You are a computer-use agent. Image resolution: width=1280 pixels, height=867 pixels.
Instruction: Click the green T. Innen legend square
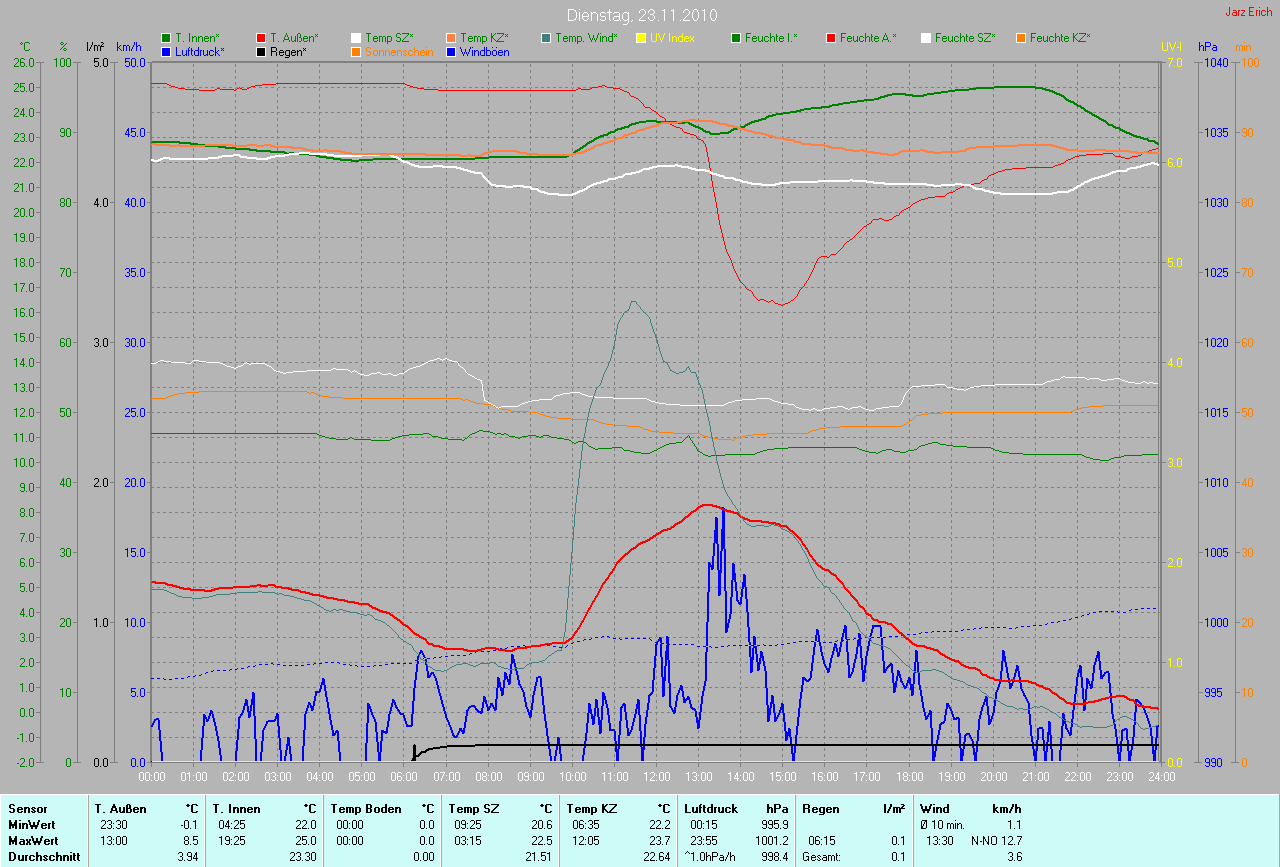(x=166, y=38)
